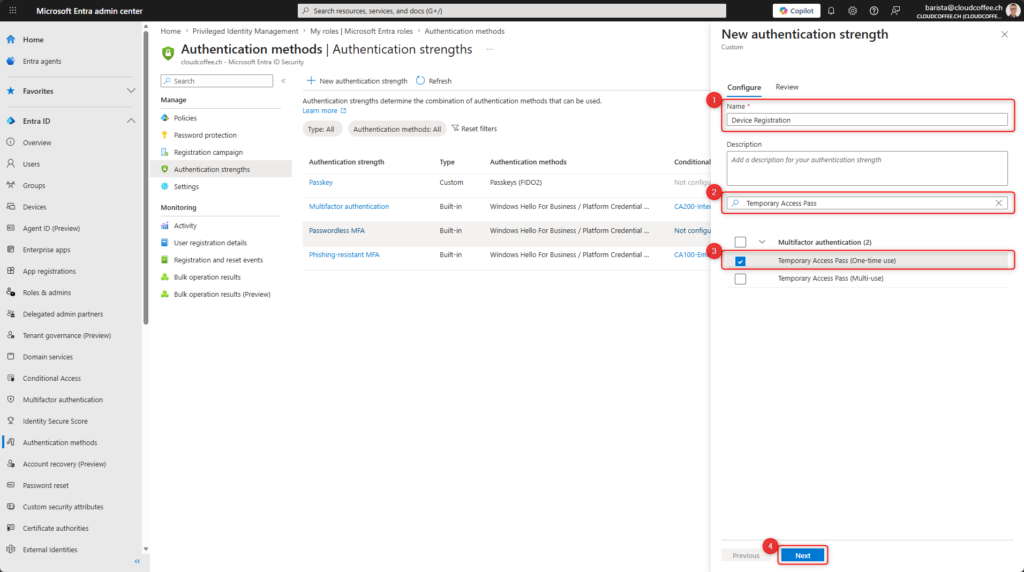Open the Learn more link
The height and width of the screenshot is (572, 1024).
coord(324,111)
